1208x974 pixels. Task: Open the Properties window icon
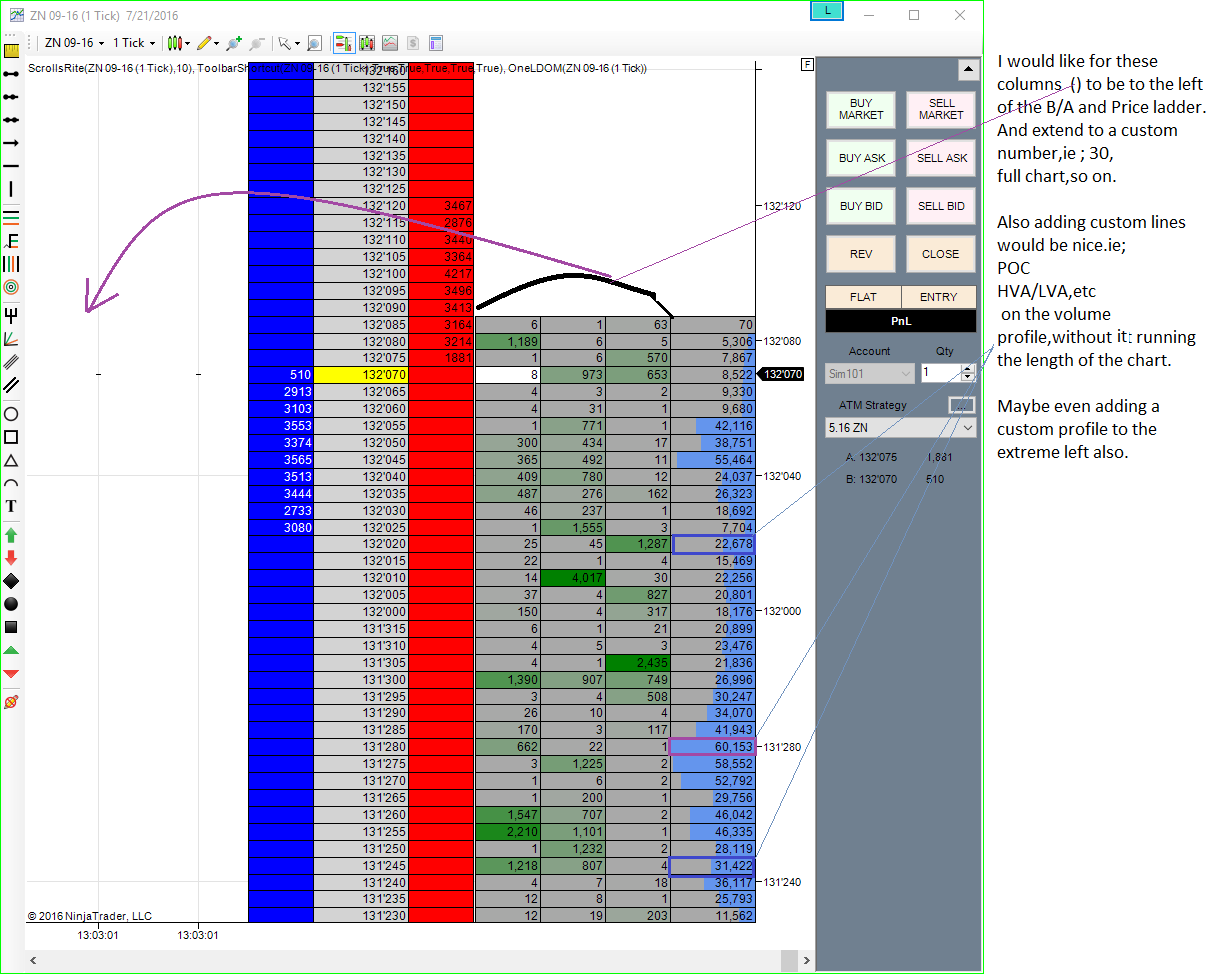pos(435,43)
